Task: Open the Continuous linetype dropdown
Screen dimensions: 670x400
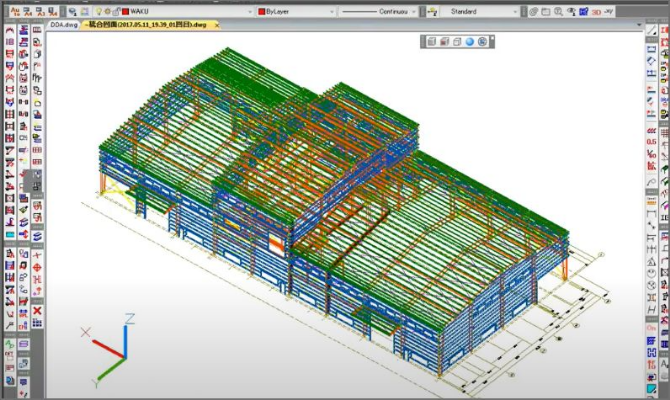Action: [414, 12]
